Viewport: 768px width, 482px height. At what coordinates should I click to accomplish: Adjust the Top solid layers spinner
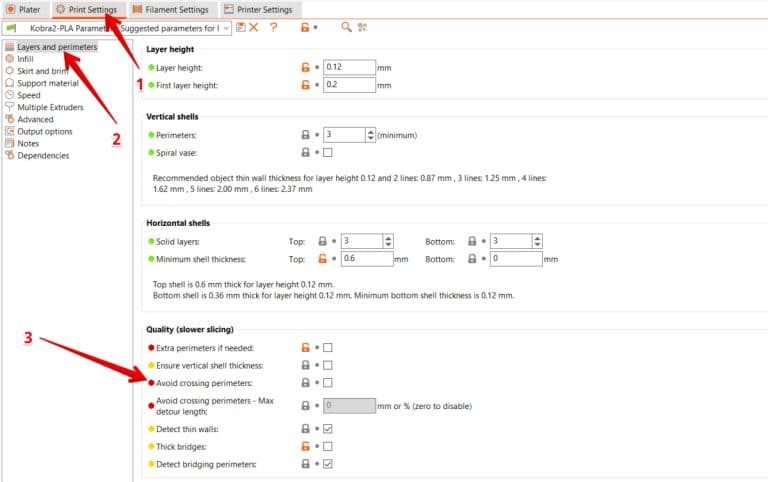pos(388,241)
